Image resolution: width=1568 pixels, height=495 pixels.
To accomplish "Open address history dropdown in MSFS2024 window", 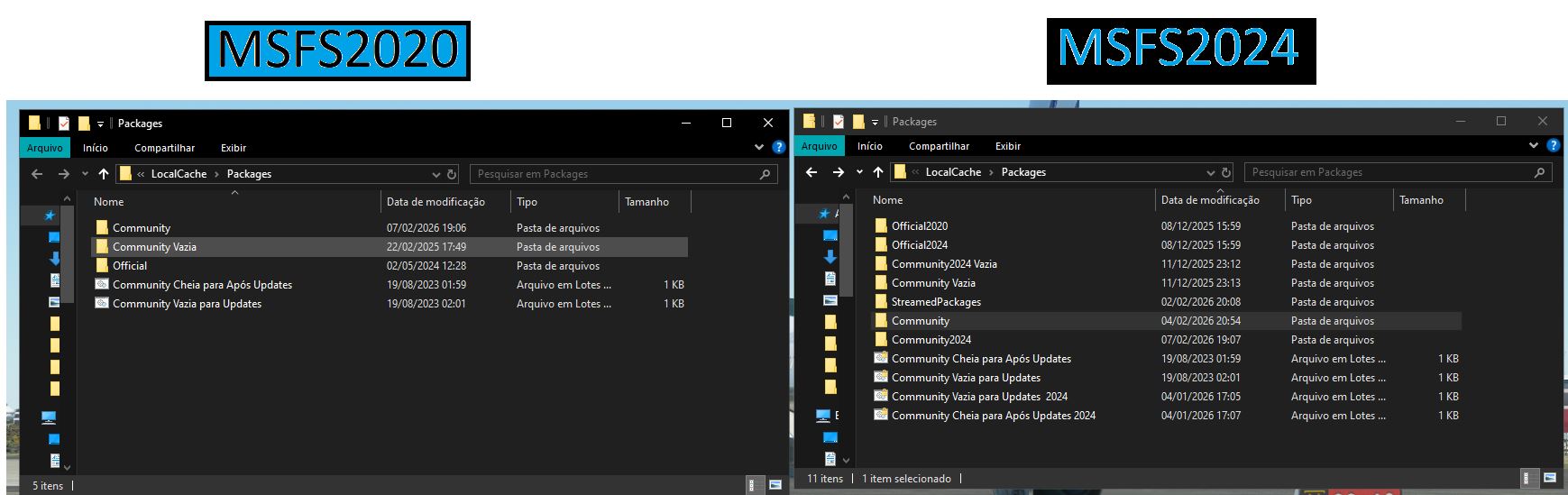I will [x=1210, y=172].
